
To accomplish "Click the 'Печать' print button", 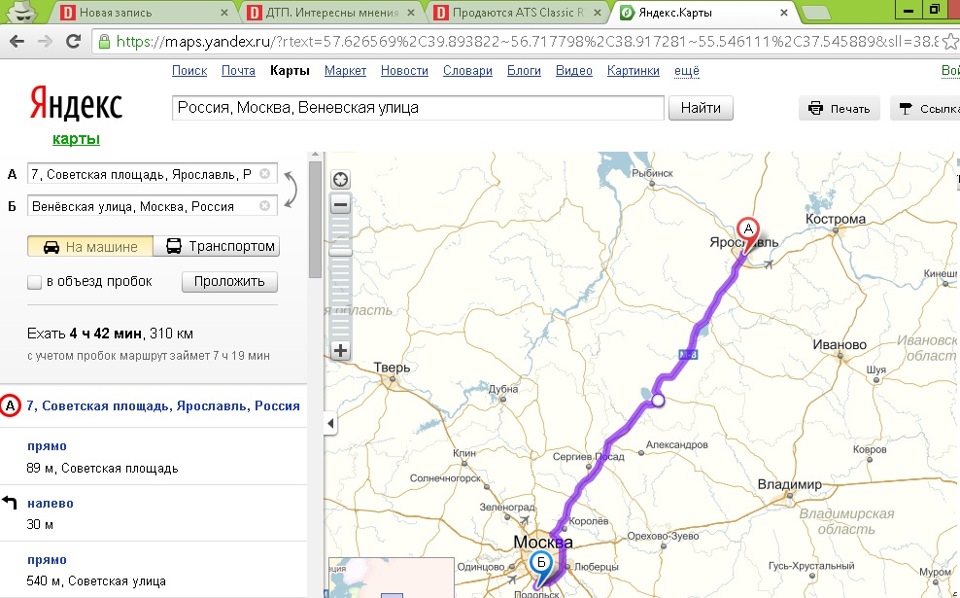I will coord(839,108).
